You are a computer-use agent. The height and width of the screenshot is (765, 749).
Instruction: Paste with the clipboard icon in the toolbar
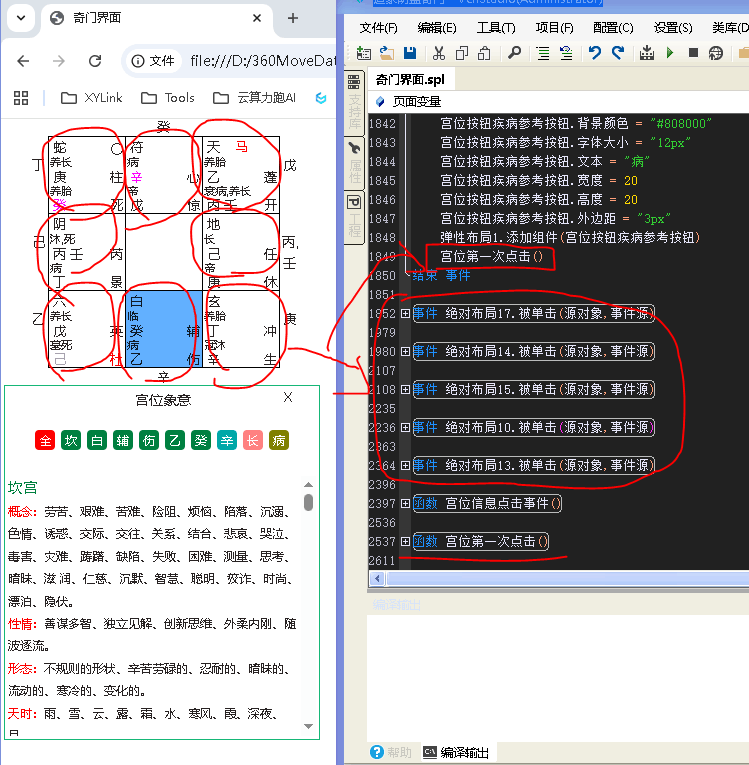484,53
